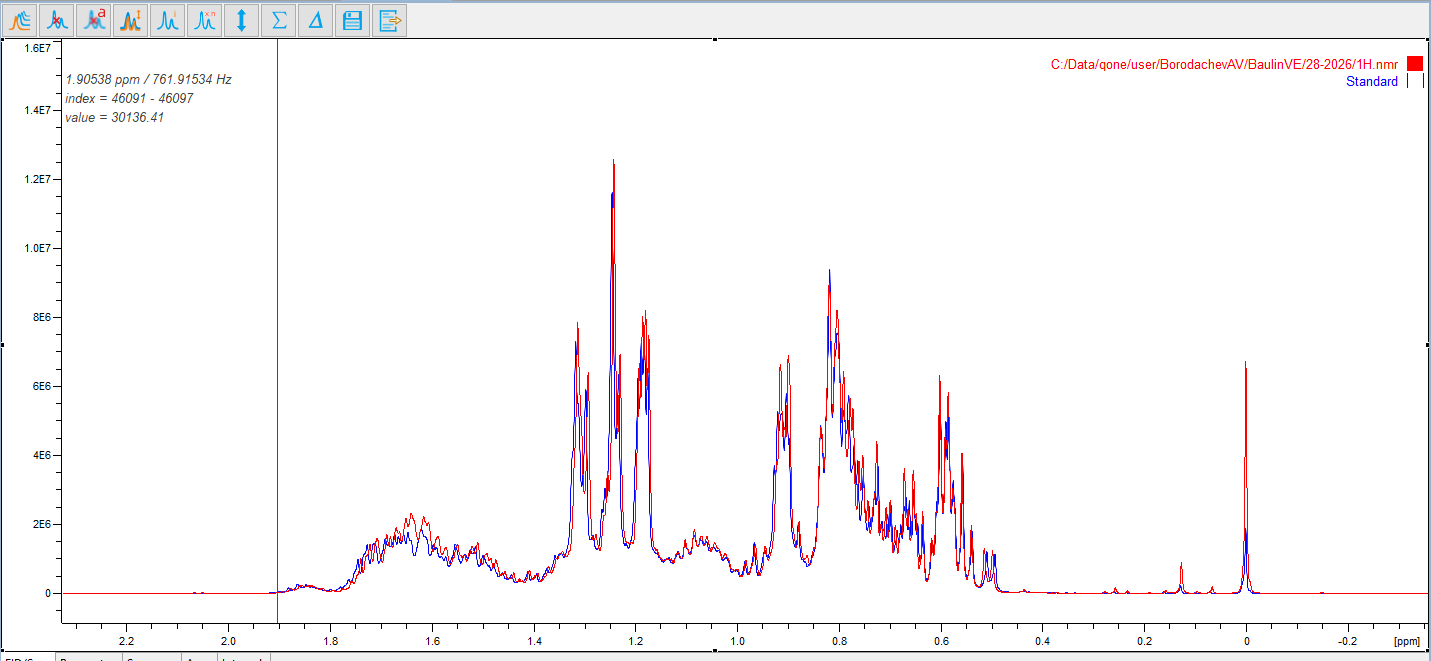The image size is (1431, 661).
Task: Click the blue-outlined Standard legend swatch
Action: 1414,82
